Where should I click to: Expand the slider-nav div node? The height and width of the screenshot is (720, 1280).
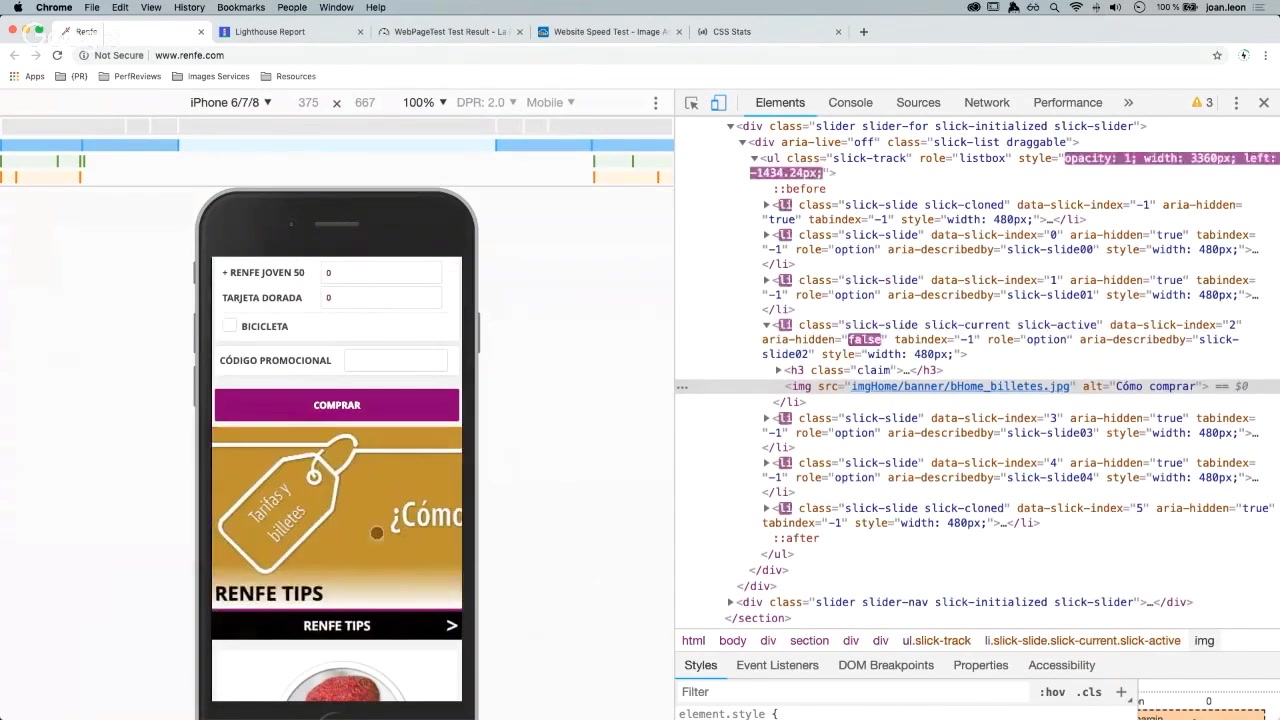tap(731, 603)
